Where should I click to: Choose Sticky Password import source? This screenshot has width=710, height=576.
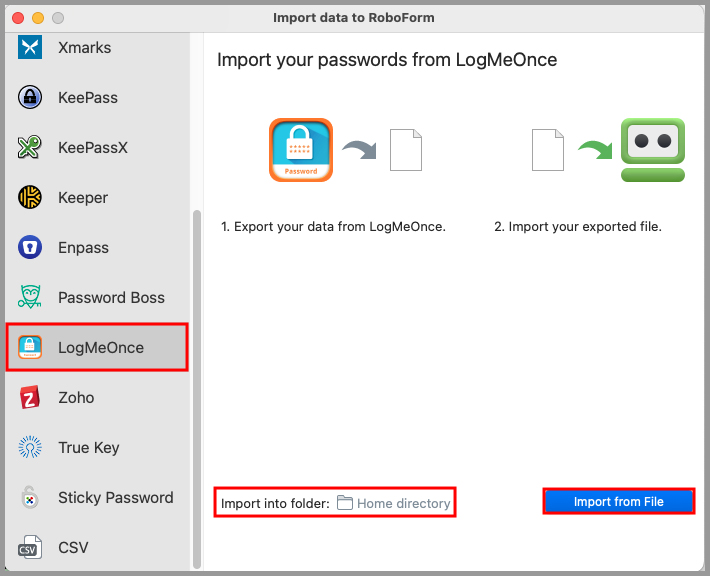pos(115,498)
